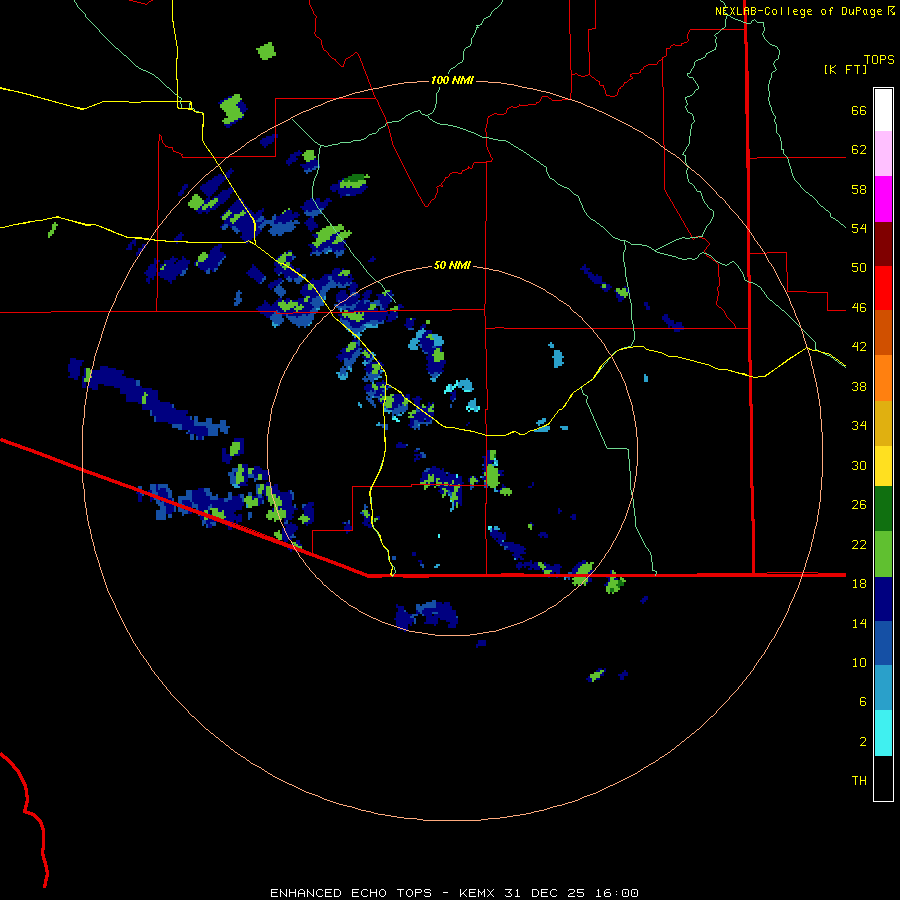Click the orange 38-42 kft legend swatch
900x900 pixels.
pos(883,378)
